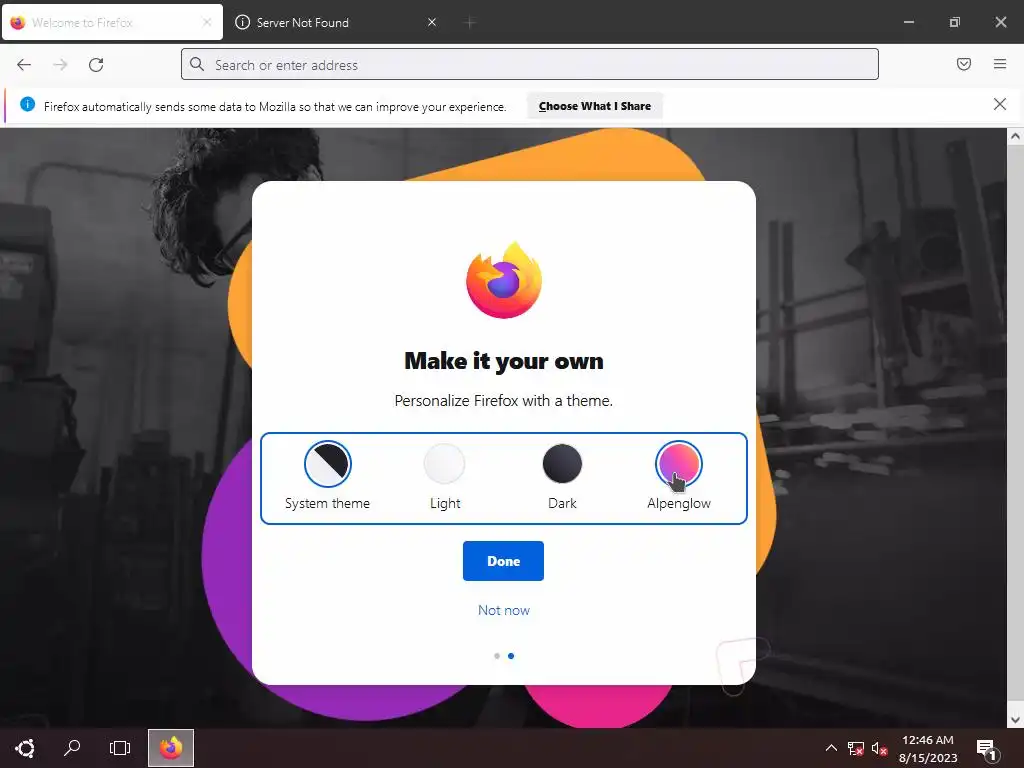This screenshot has width=1024, height=768.
Task: Close the Server Not Found tab
Action: coord(432,22)
